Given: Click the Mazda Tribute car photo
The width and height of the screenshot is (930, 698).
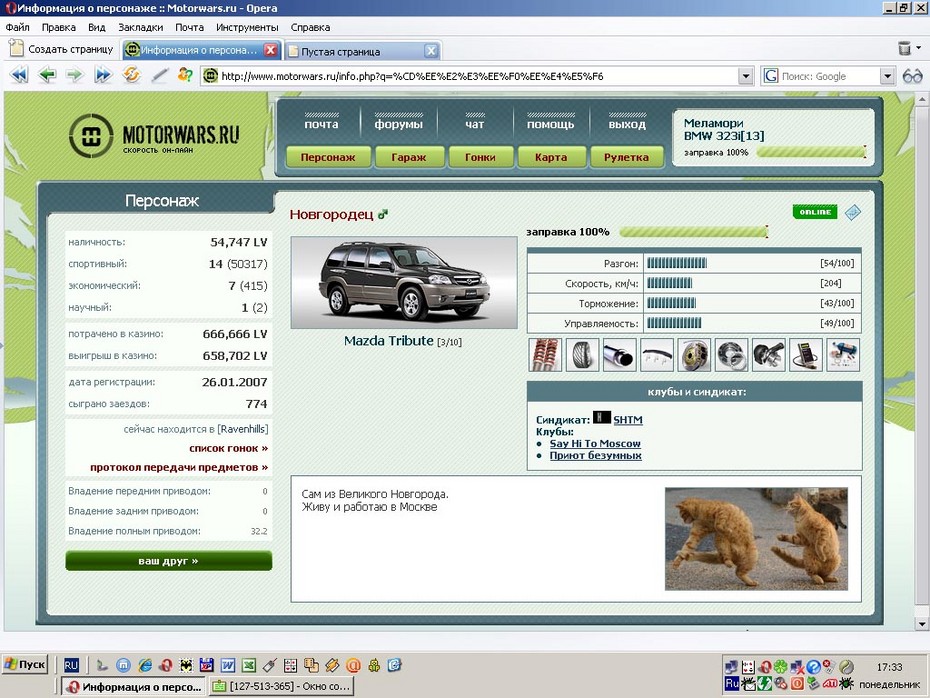Looking at the screenshot, I should [404, 282].
